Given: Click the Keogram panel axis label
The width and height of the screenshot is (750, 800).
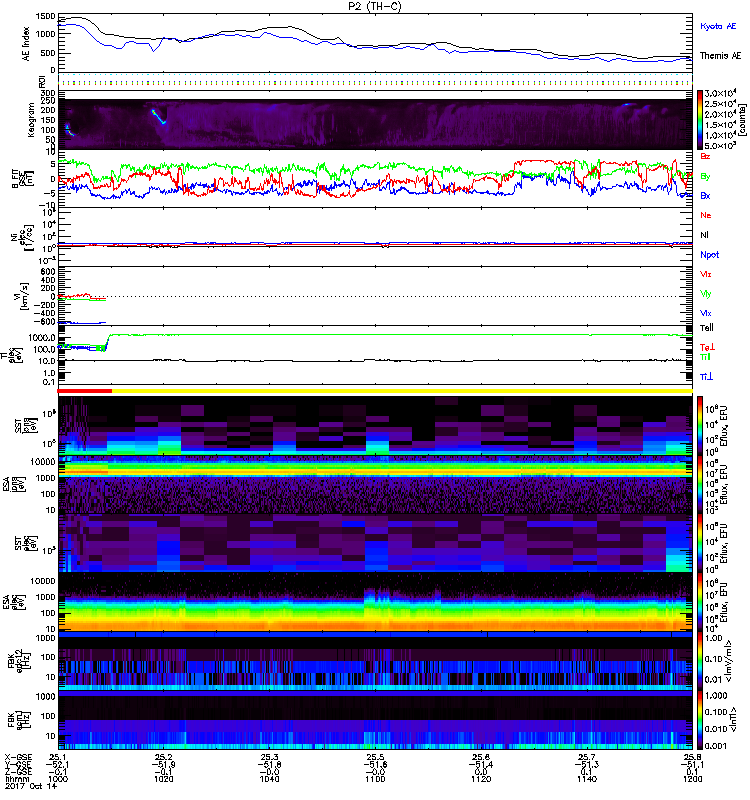Looking at the screenshot, I should pos(14,120).
